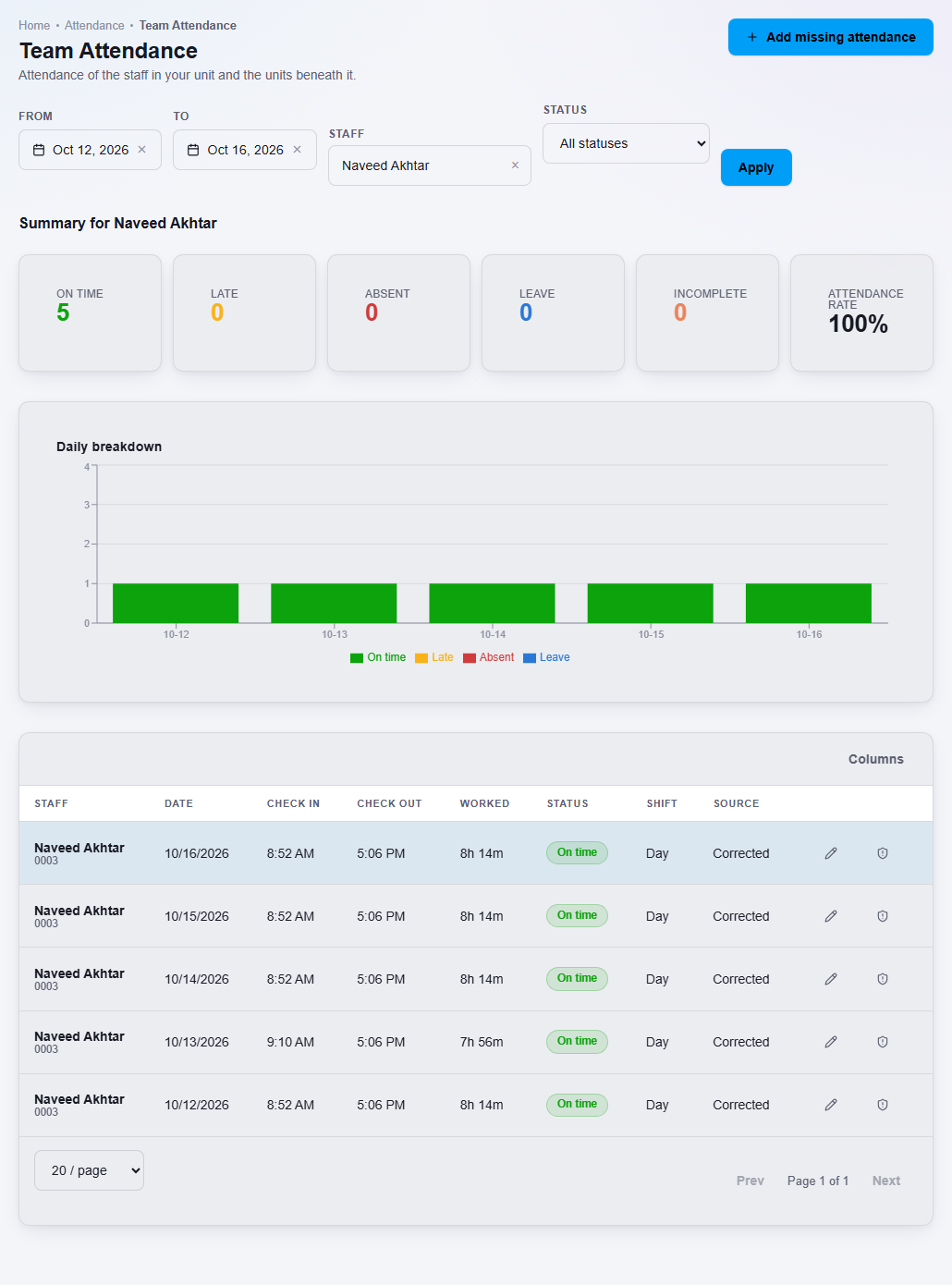This screenshot has width=952, height=1285.
Task: Sort by the Check In column header
Action: (293, 803)
